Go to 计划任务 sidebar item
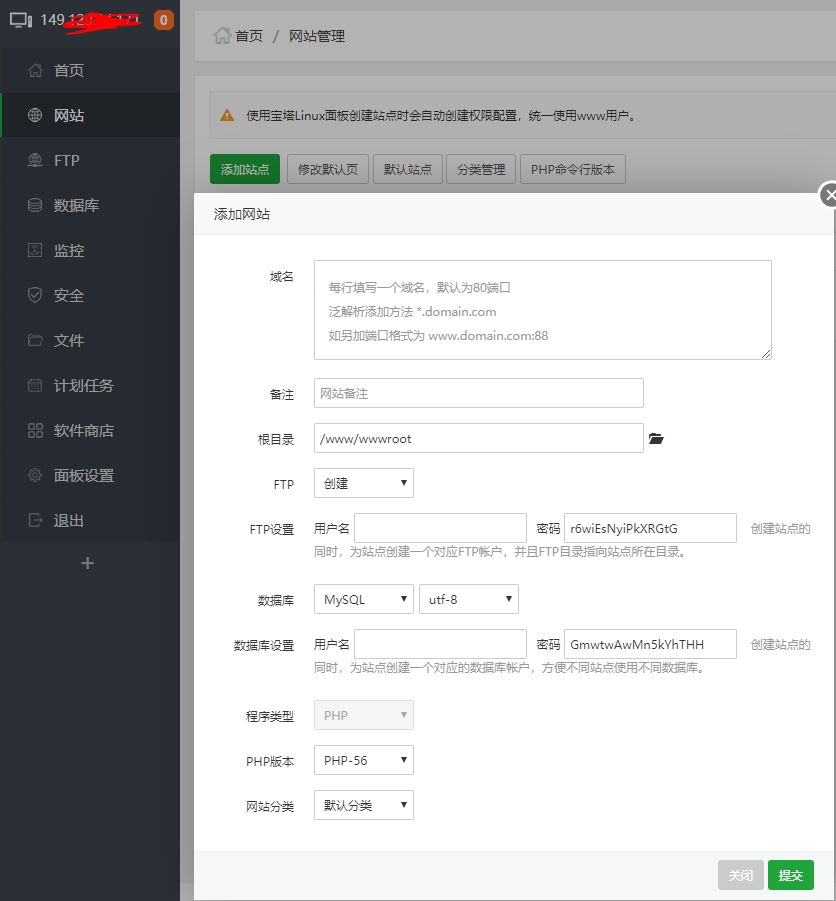 point(84,385)
